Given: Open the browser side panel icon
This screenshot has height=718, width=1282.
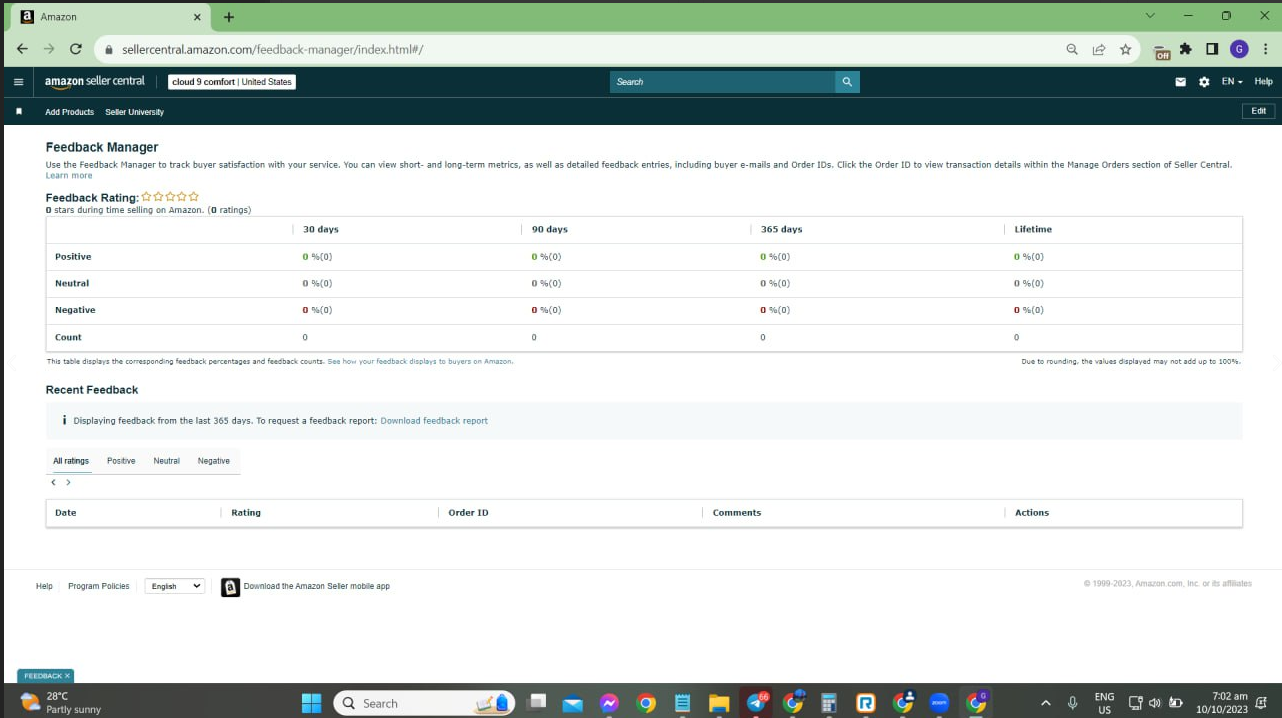Looking at the screenshot, I should (x=1212, y=49).
